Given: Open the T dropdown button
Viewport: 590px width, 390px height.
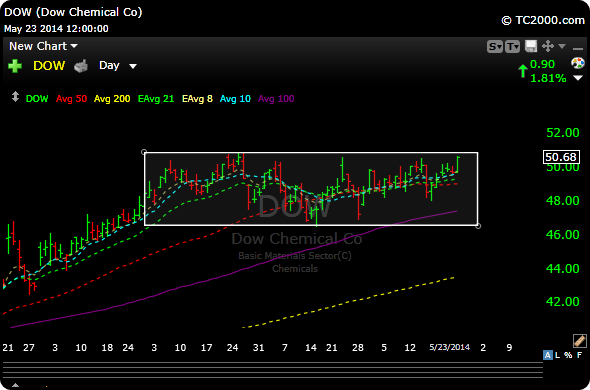Looking at the screenshot, I should (512, 47).
